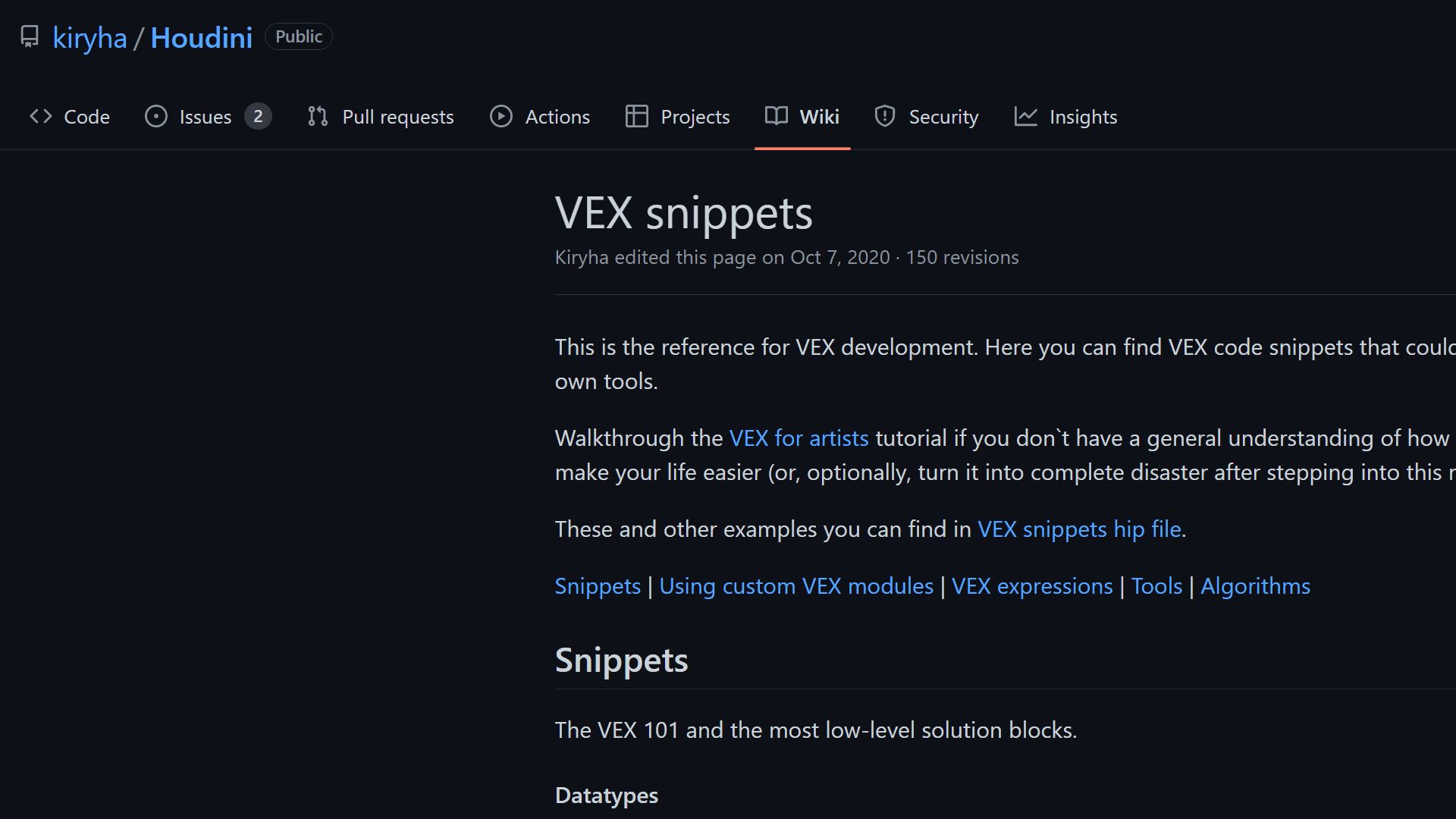Click the Actions play-circle icon

point(501,117)
